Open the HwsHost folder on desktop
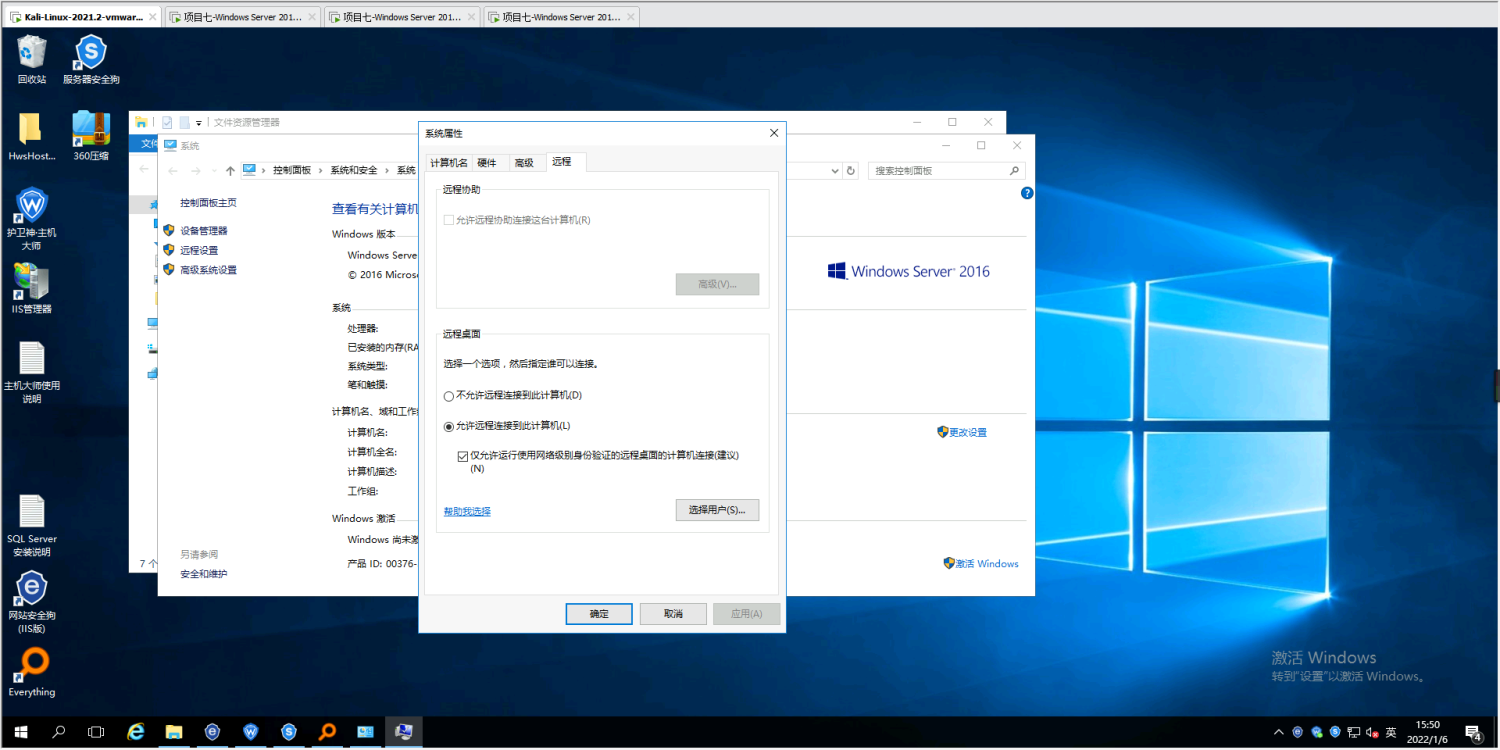 click(x=32, y=137)
